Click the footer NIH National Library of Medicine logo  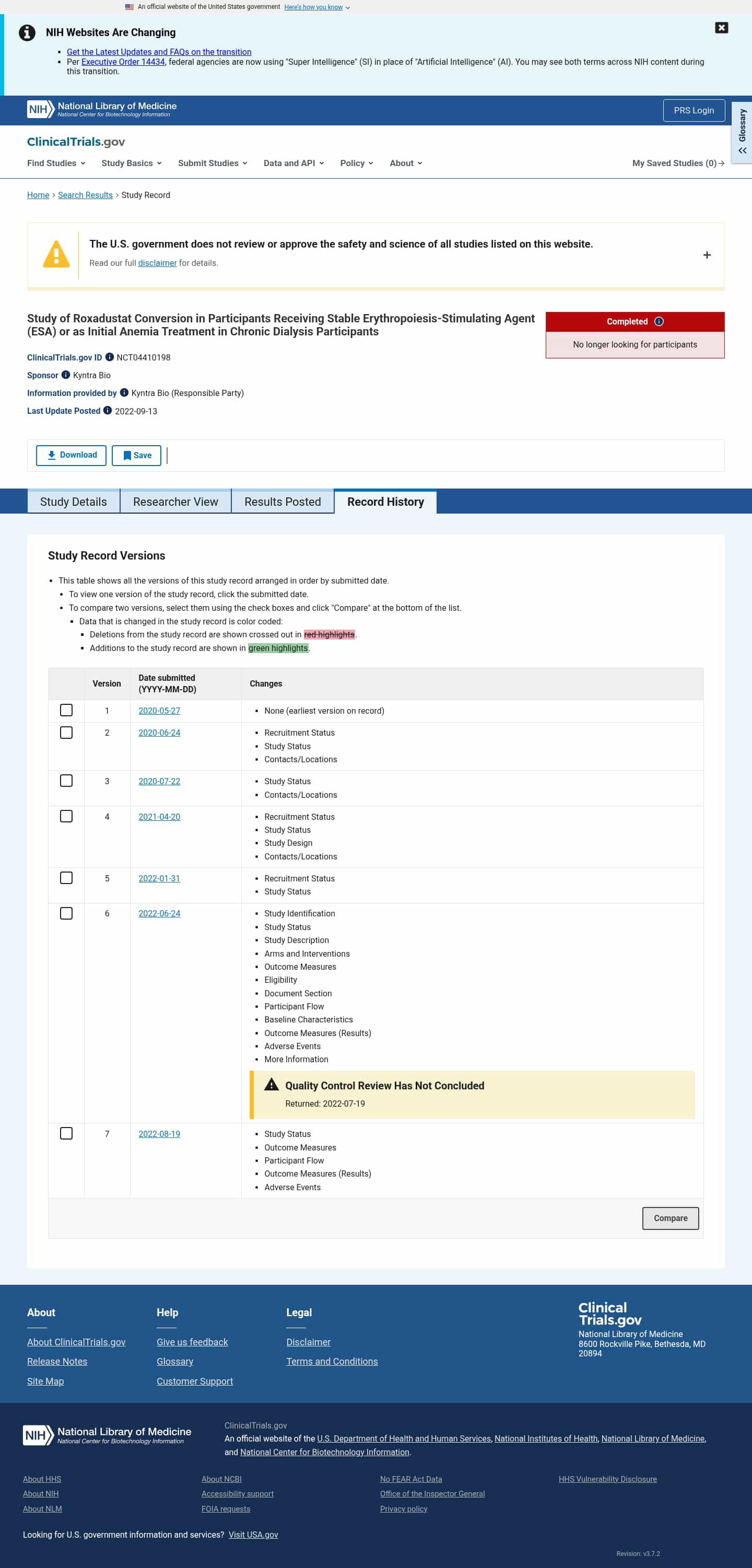point(107,1435)
